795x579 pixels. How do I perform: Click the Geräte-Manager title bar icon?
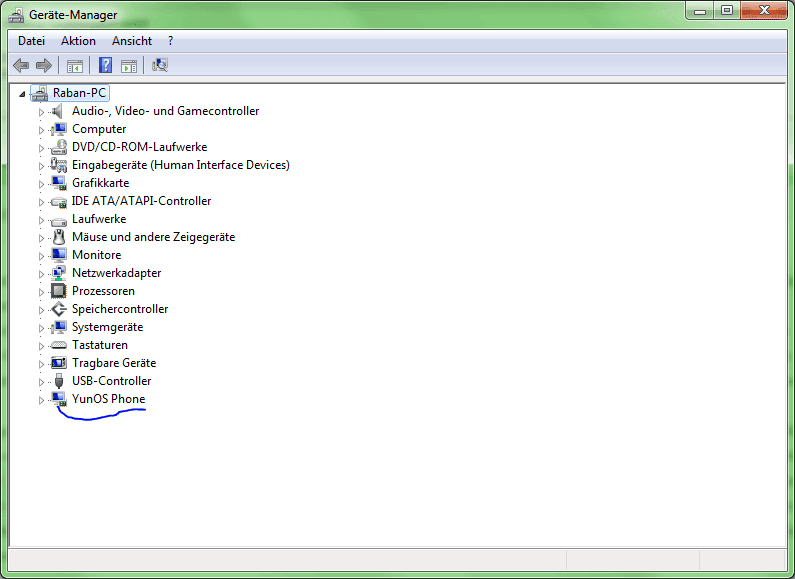click(x=16, y=15)
